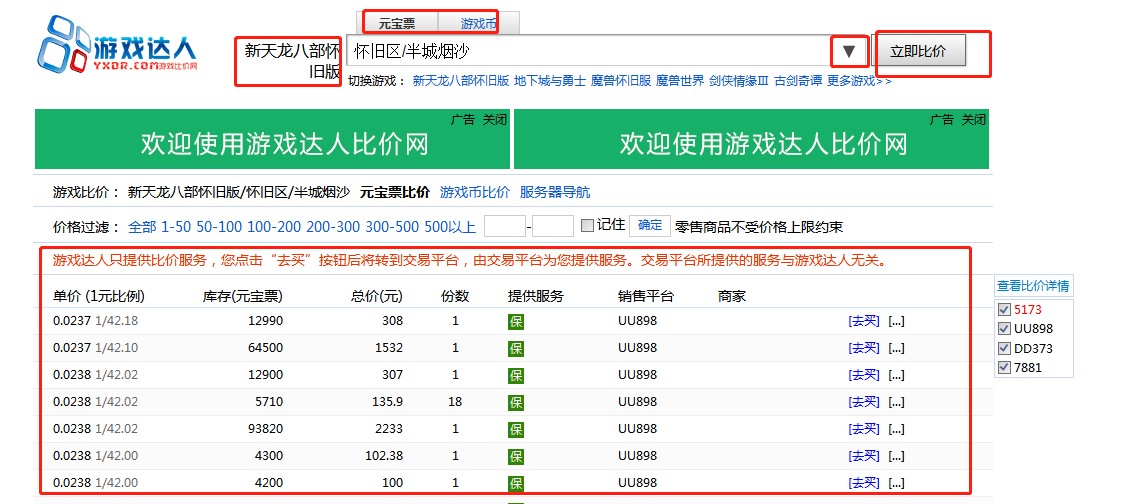
Task: Click the green 保 icon in the 93820 stock row
Action: [516, 429]
